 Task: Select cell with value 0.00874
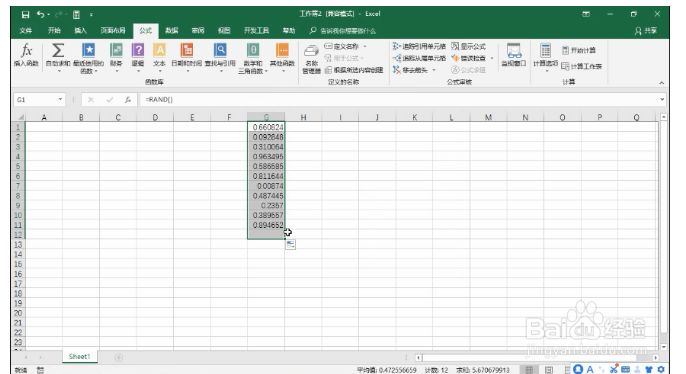click(266, 186)
